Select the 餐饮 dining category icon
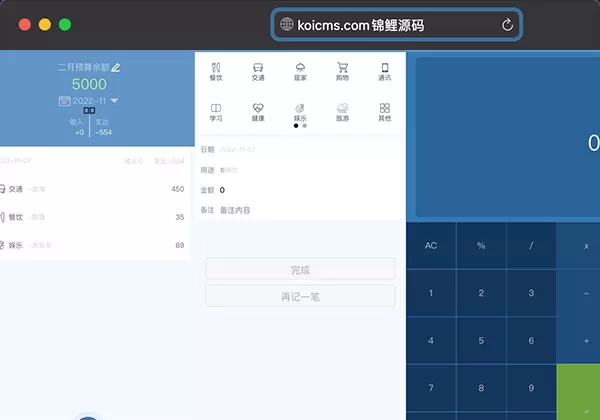Image resolution: width=600 pixels, height=420 pixels. [216, 72]
